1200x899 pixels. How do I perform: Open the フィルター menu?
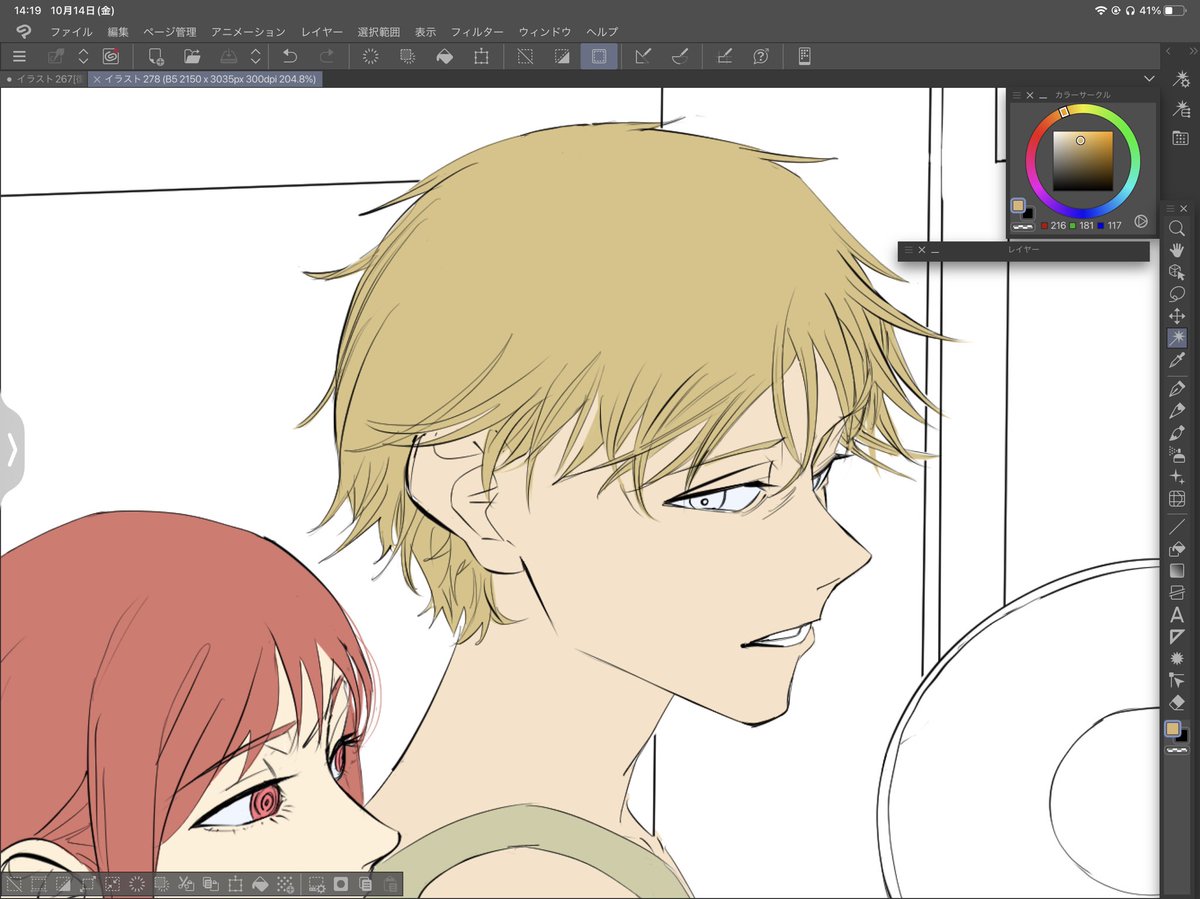[x=476, y=32]
